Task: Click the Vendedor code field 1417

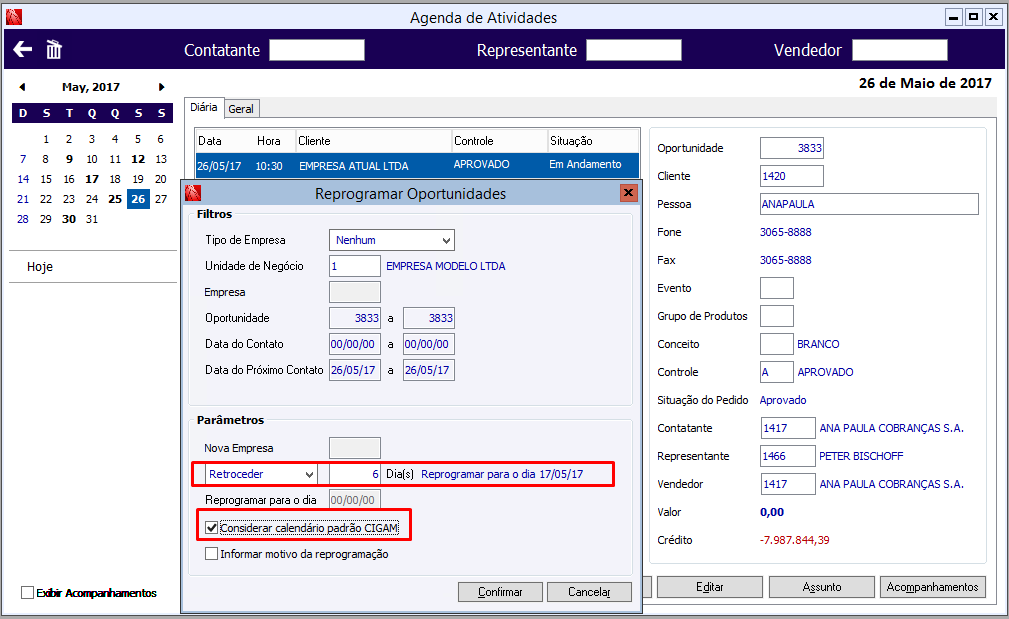Action: click(x=788, y=484)
